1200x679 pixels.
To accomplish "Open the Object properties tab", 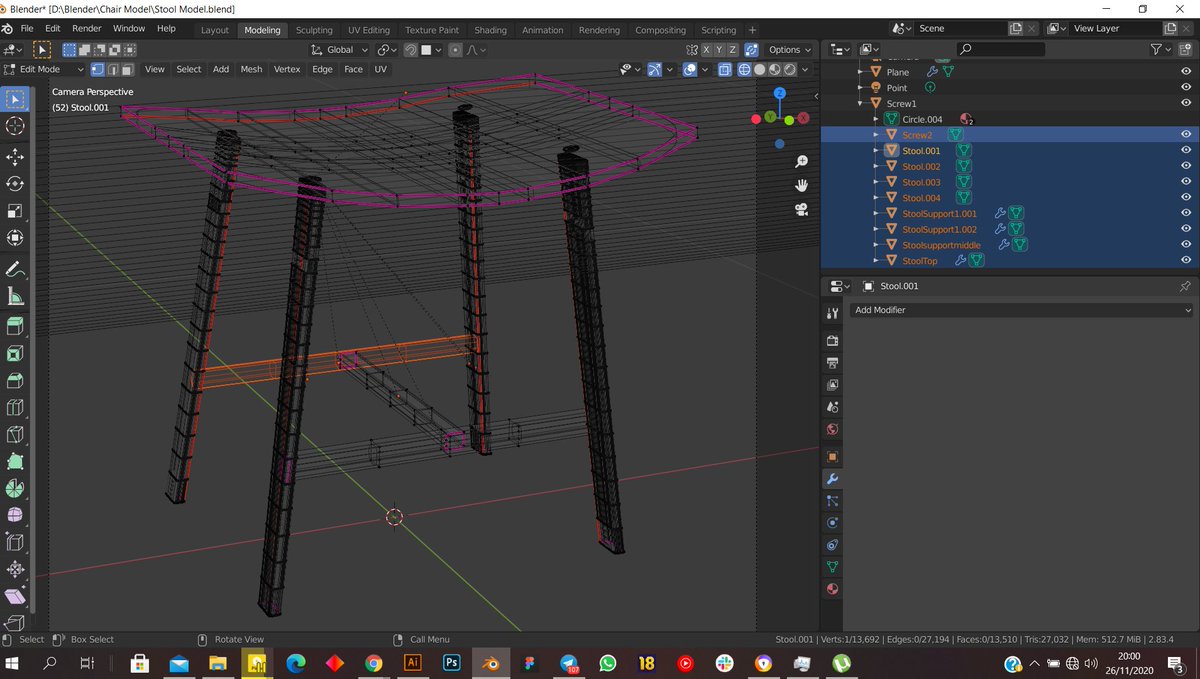I will [832, 456].
